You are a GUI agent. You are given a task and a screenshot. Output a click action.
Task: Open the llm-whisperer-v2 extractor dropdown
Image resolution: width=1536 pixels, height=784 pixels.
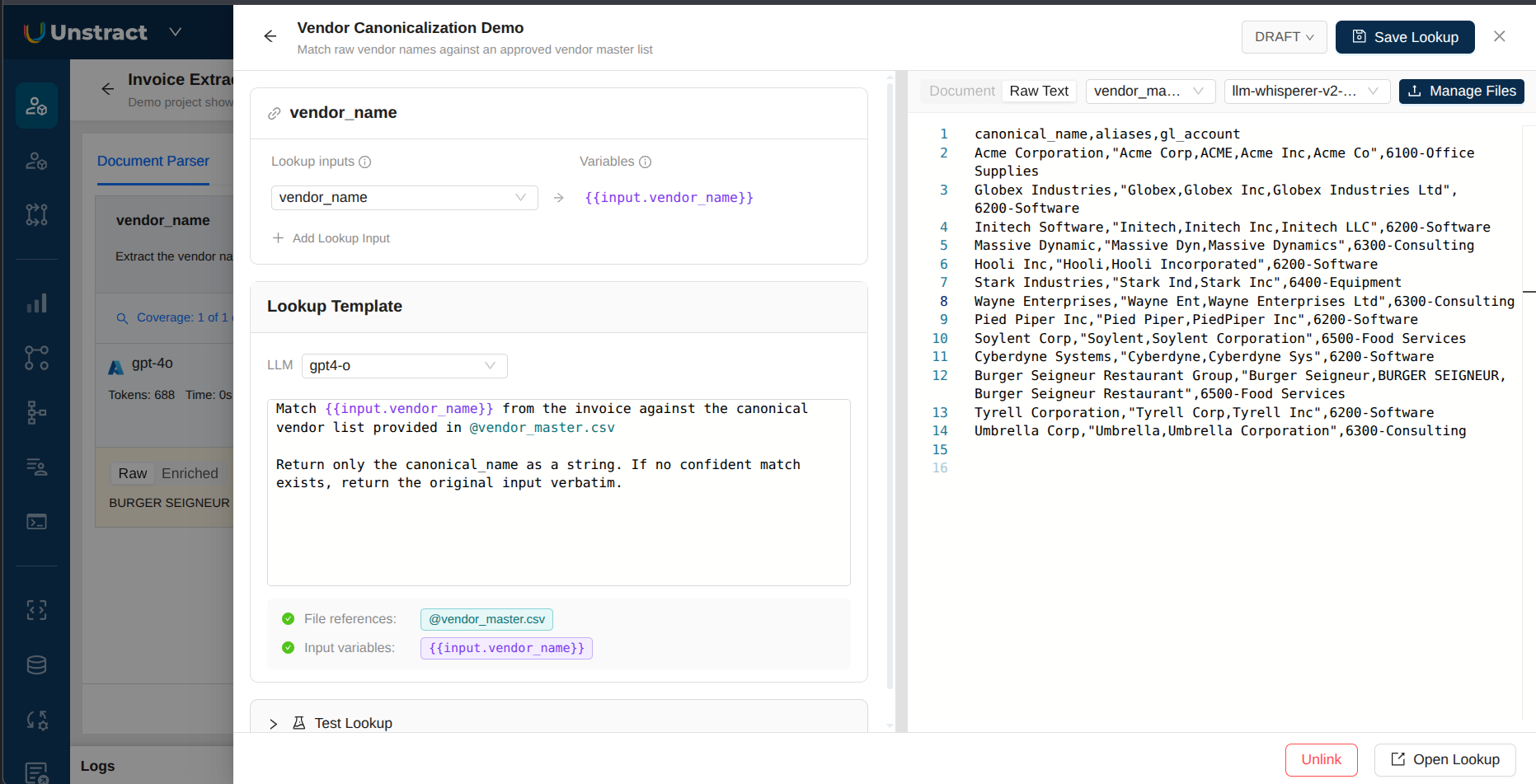[1308, 92]
